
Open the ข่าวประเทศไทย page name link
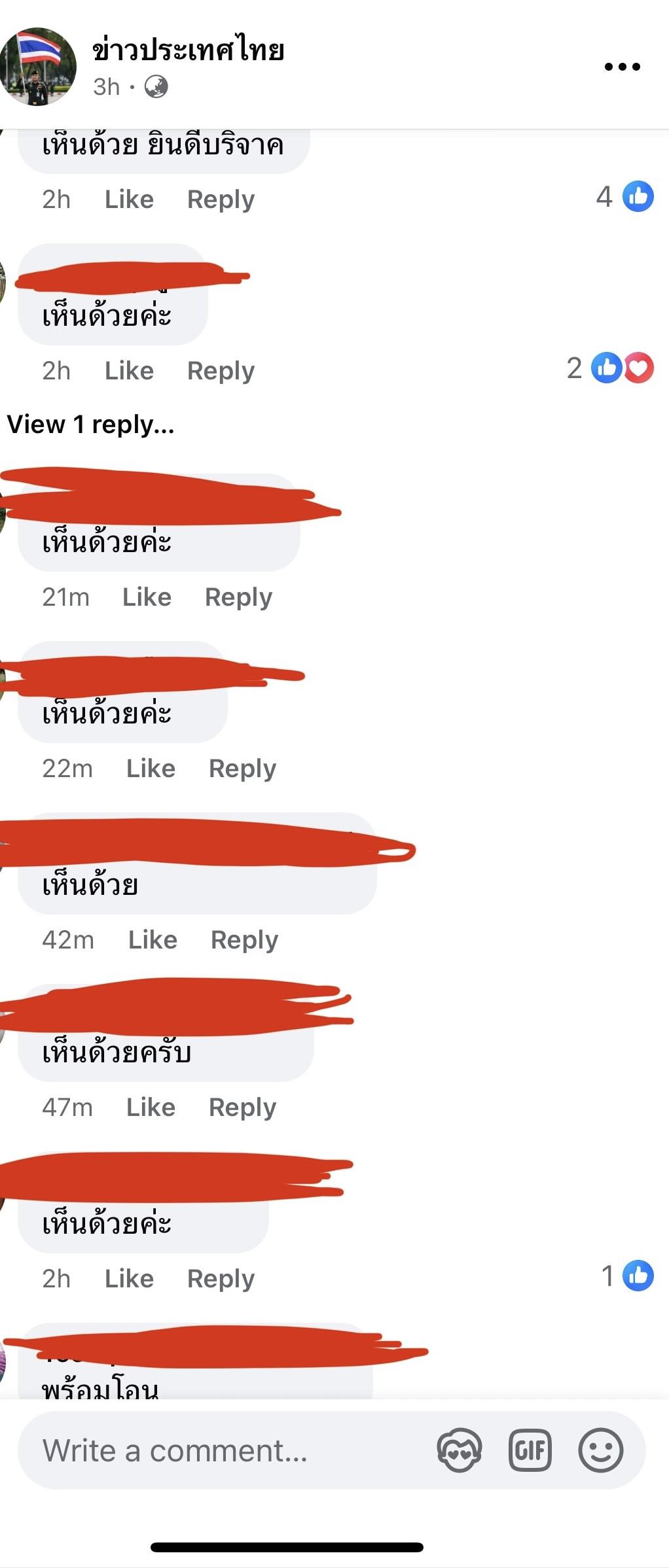pos(188,50)
